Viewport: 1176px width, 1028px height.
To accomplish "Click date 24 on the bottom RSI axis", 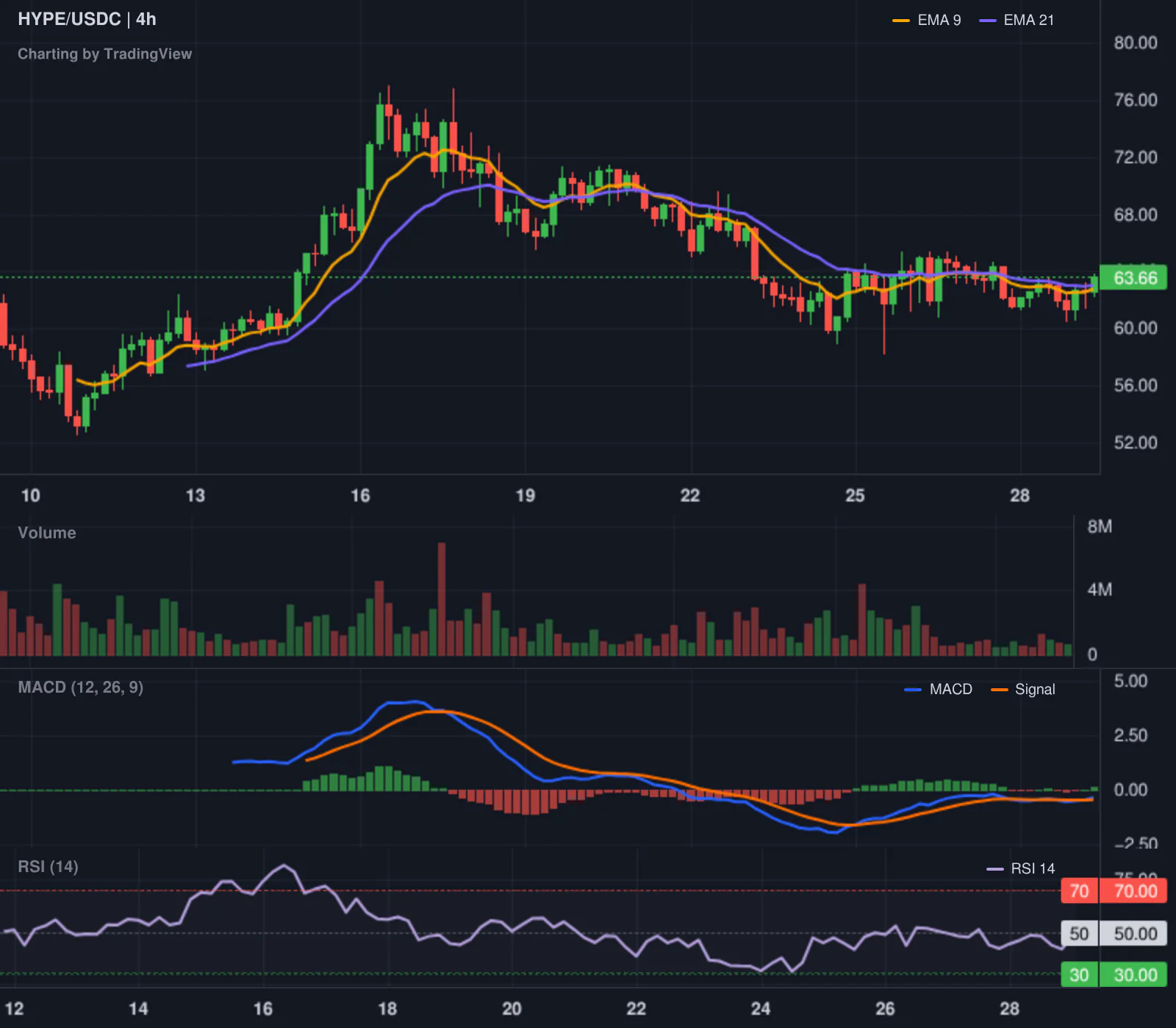I will [x=761, y=1009].
